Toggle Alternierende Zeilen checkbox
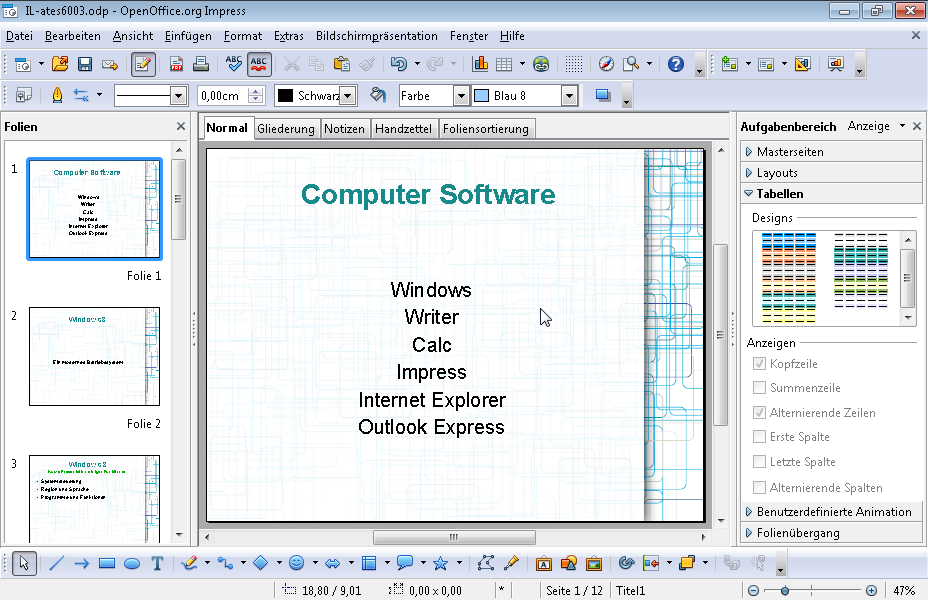The image size is (928, 600). click(759, 412)
